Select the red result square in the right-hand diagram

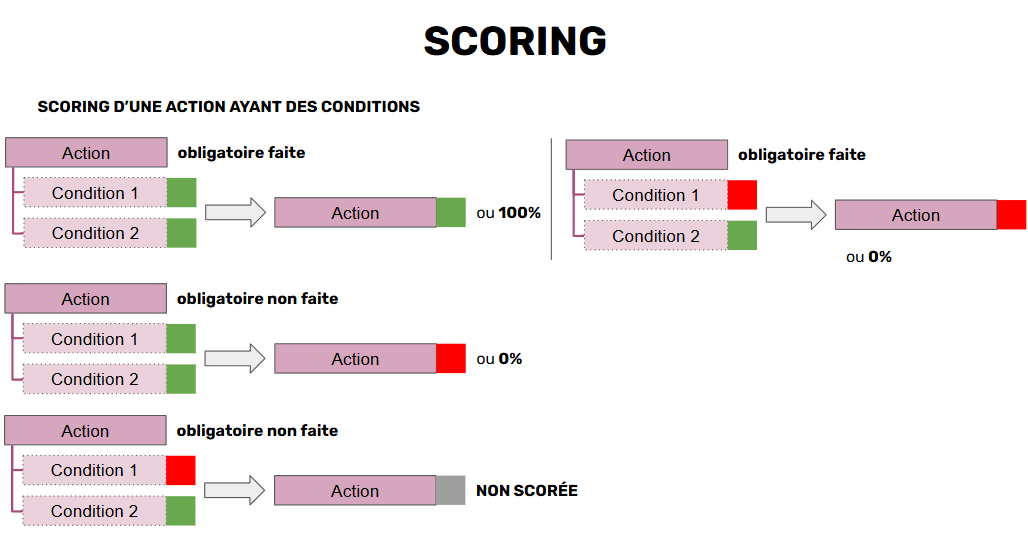click(x=1011, y=215)
